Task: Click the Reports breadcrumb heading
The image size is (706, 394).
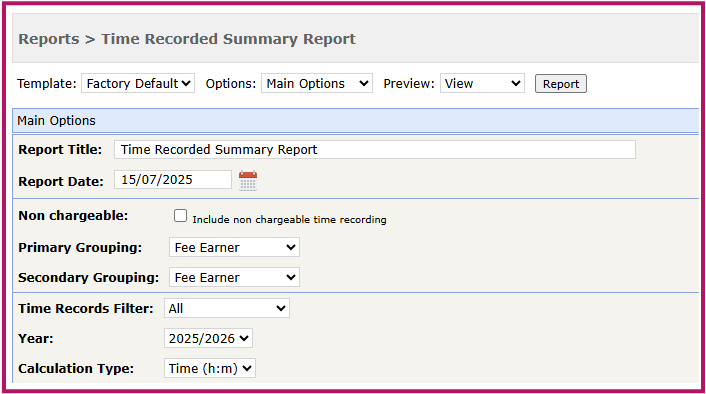Action: coord(49,39)
